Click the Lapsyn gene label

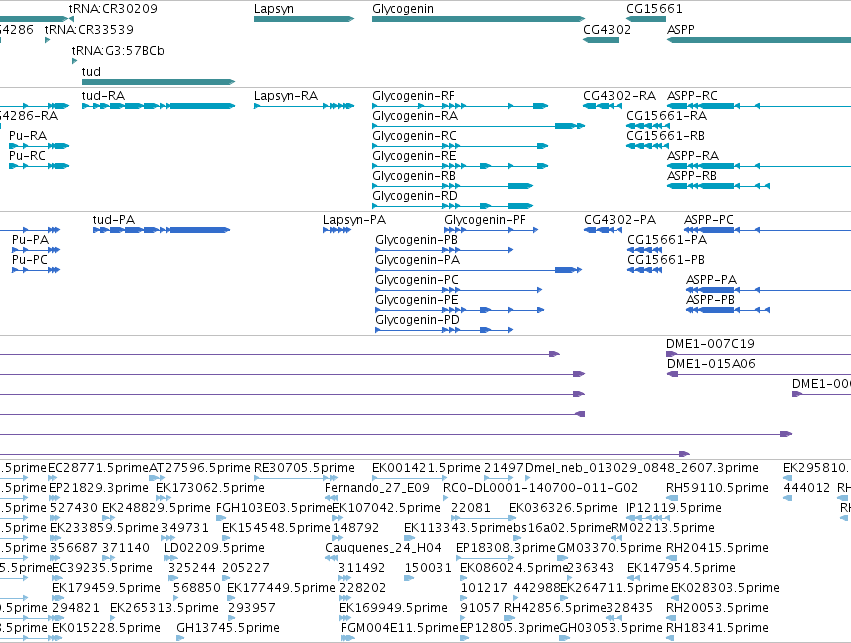[x=274, y=9]
